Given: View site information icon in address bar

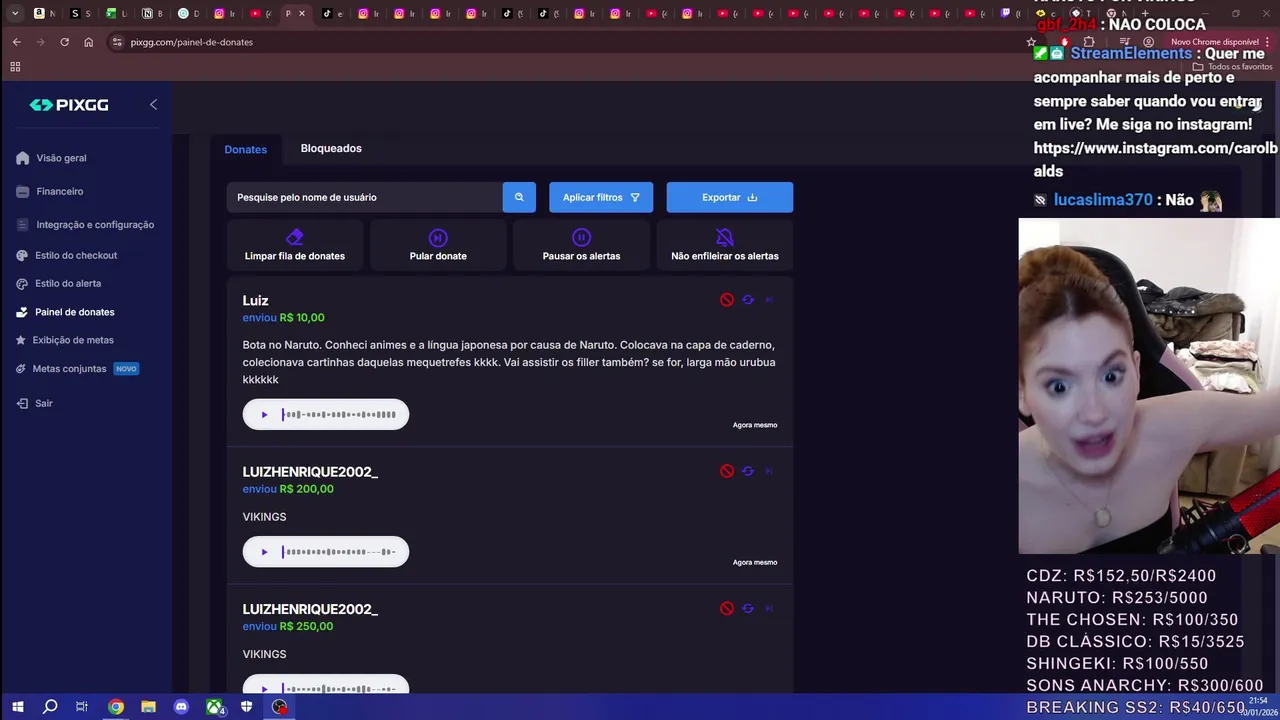Looking at the screenshot, I should pyautogui.click(x=117, y=42).
